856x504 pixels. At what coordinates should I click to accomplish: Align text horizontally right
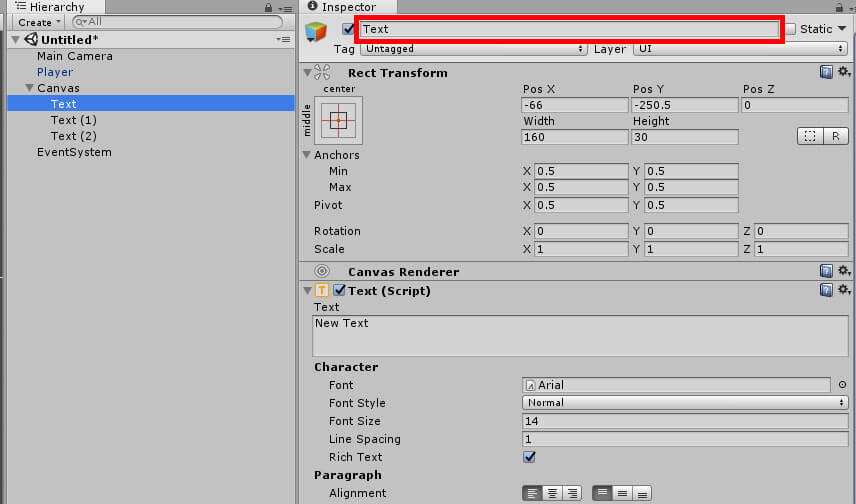(x=572, y=493)
